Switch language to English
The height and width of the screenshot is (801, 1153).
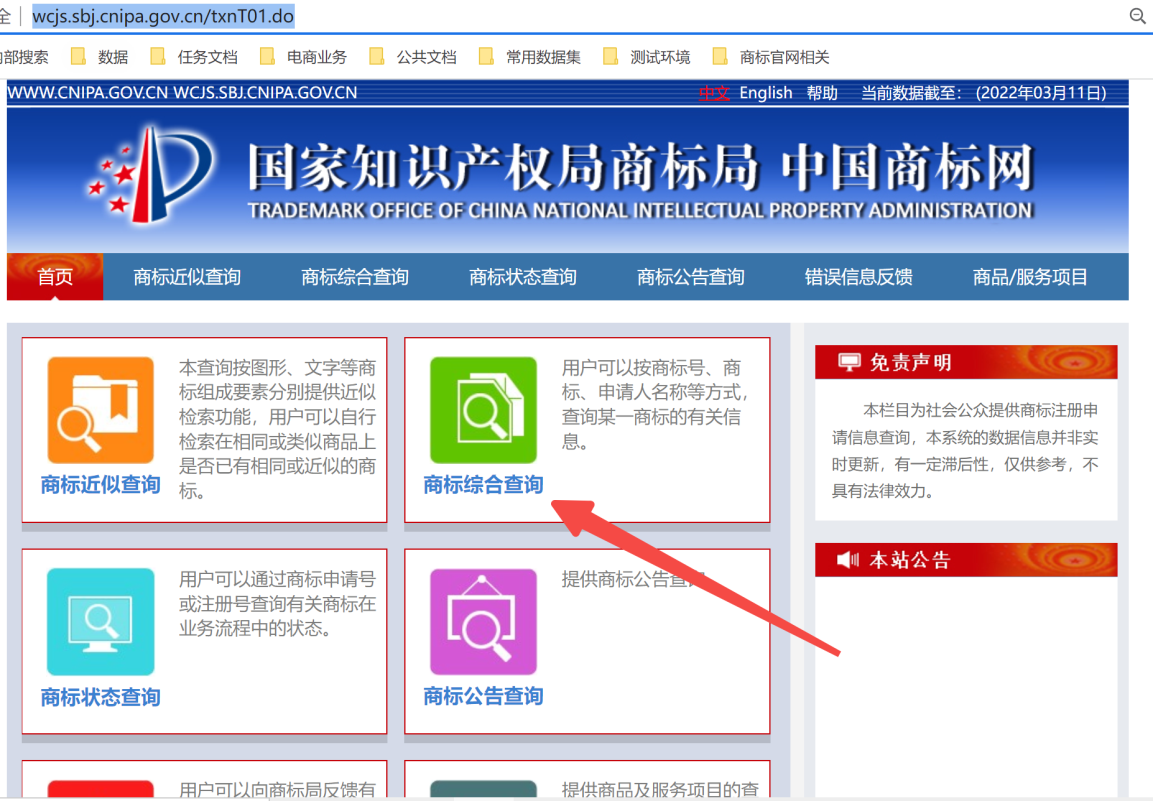[765, 93]
